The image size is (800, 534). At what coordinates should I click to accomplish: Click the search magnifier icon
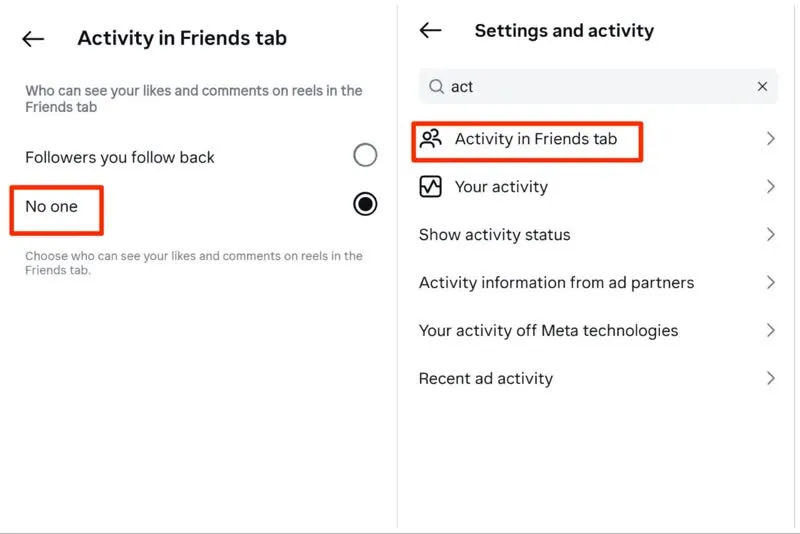(x=436, y=87)
